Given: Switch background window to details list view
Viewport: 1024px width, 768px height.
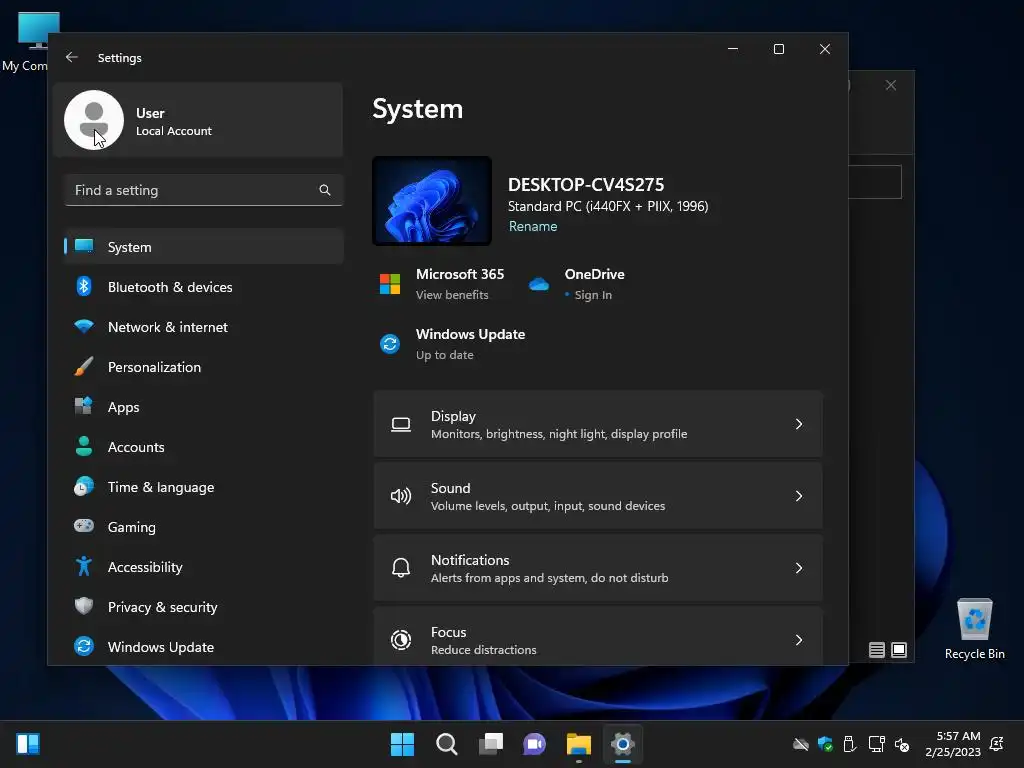Looking at the screenshot, I should click(x=877, y=650).
